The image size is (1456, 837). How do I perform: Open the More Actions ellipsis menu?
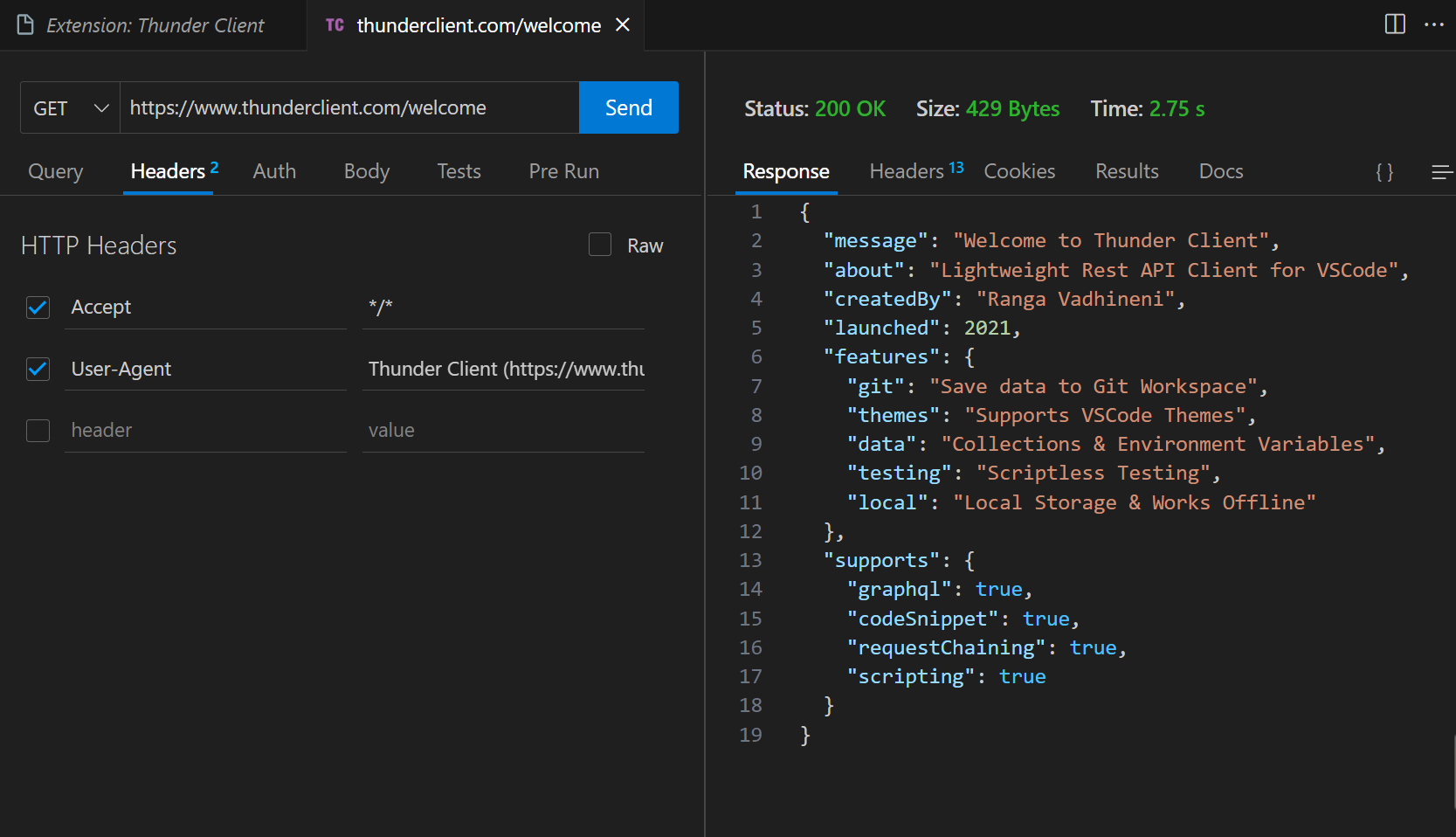[x=1434, y=24]
